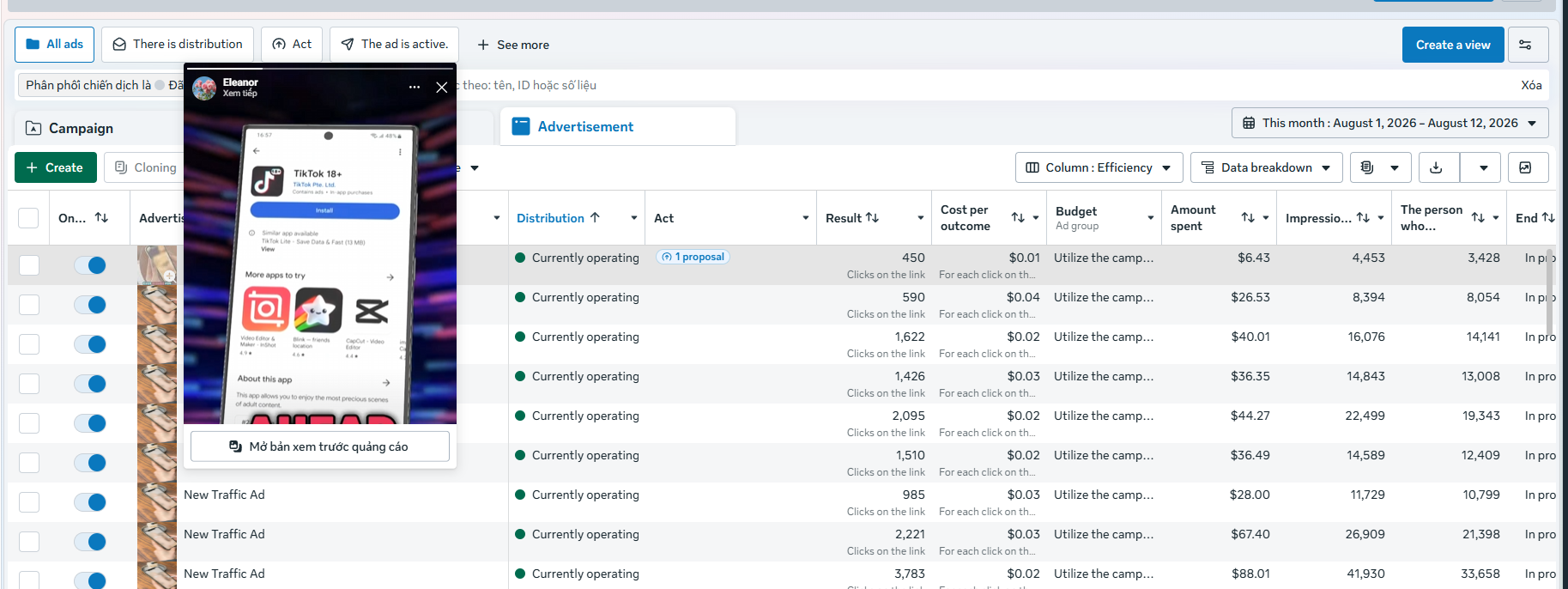Click See more views
The image size is (1568, 589).
[x=513, y=45]
